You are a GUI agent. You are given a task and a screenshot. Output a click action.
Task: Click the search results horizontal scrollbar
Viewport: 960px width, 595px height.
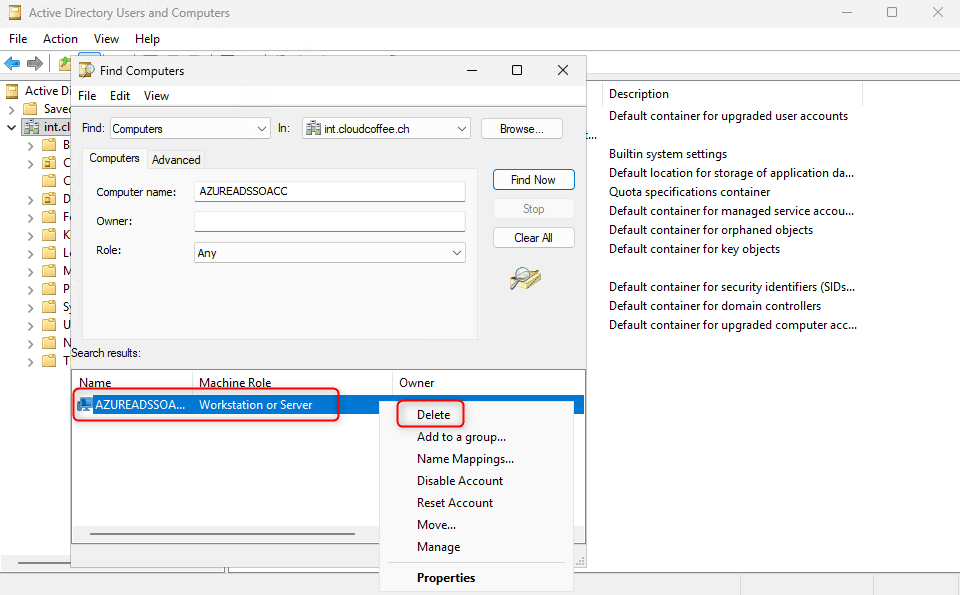coord(222,534)
